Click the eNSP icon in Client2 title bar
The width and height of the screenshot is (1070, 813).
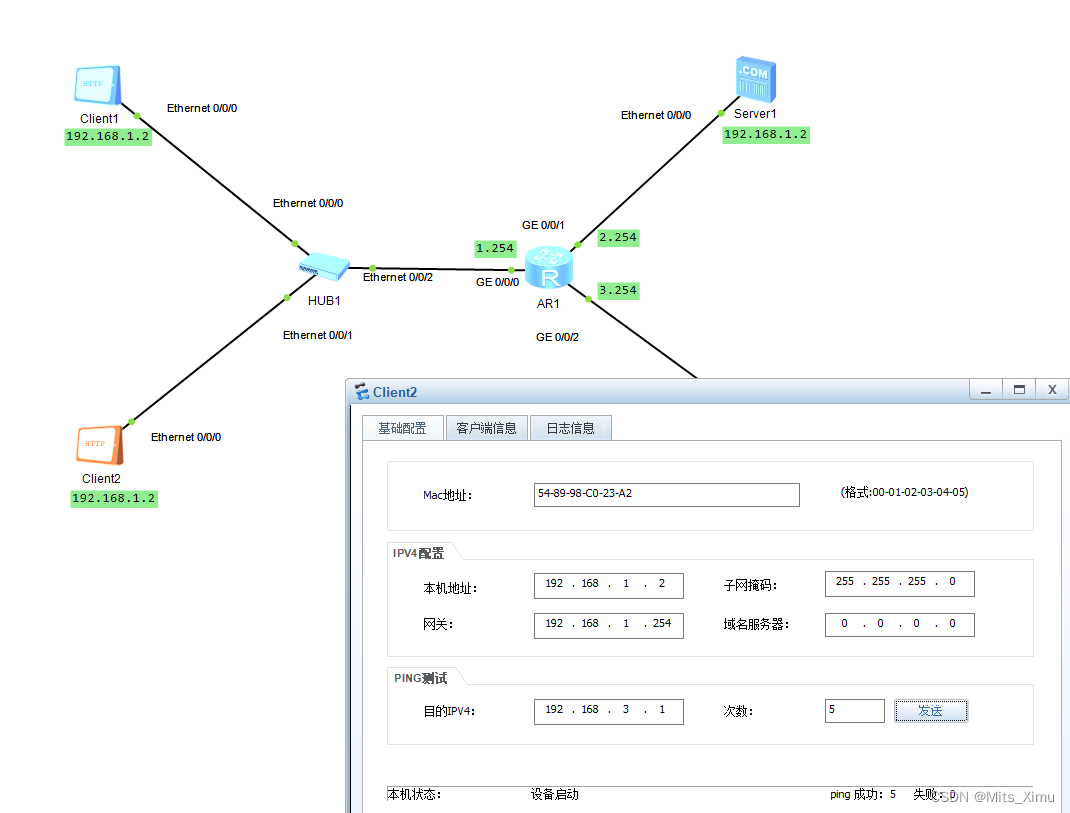362,391
